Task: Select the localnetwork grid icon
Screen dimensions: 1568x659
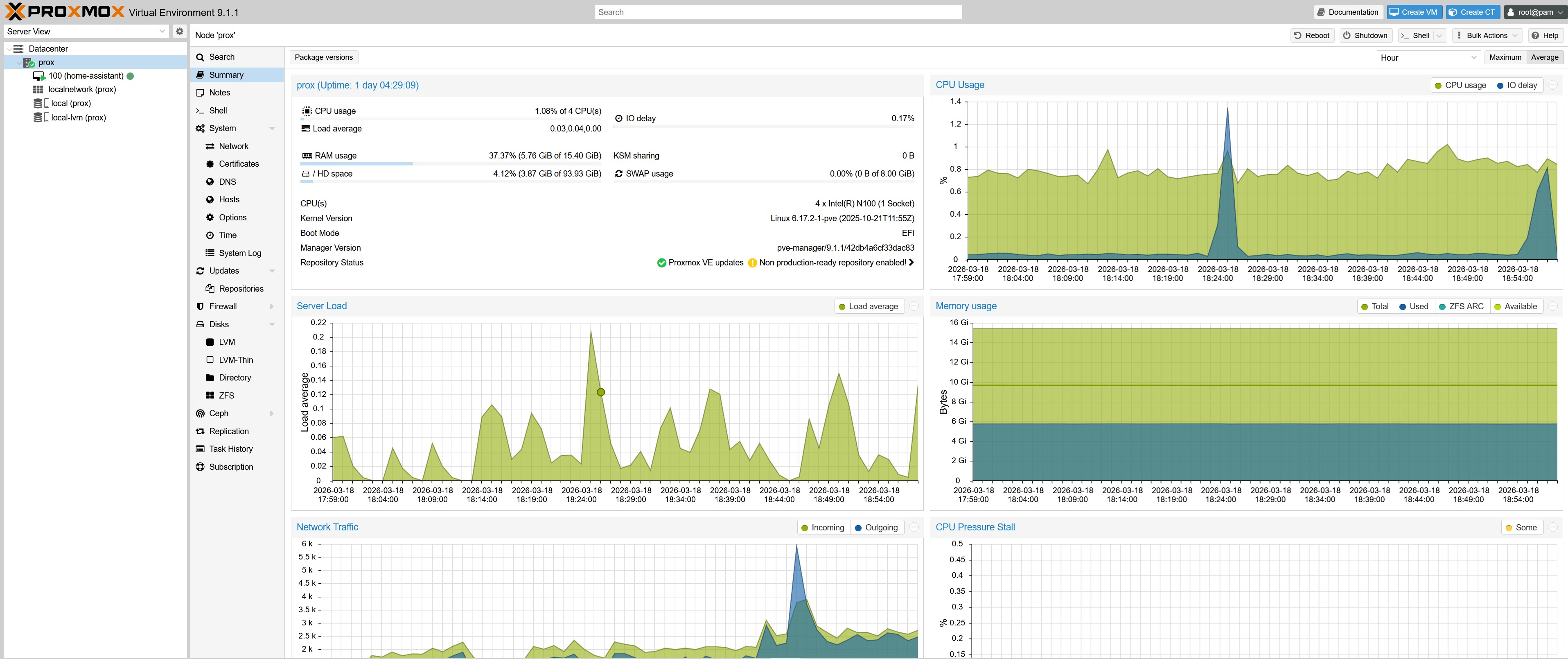Action: 38,90
